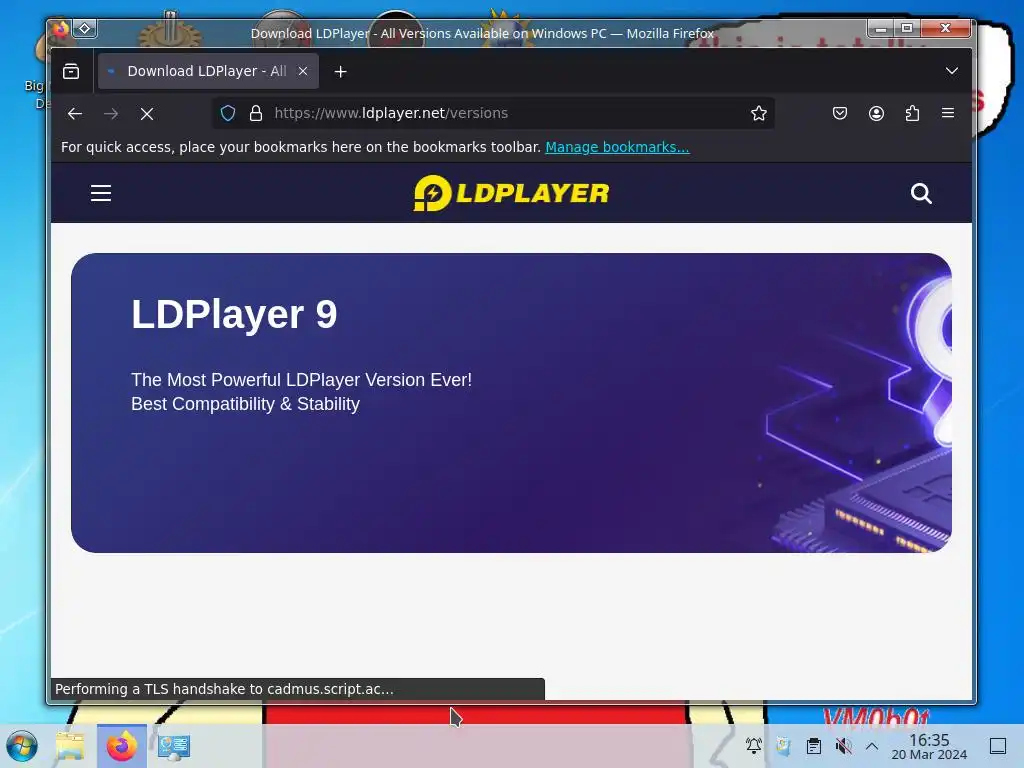Open the LDPlayer 9 banner card
The width and height of the screenshot is (1024, 768).
pyautogui.click(x=511, y=403)
